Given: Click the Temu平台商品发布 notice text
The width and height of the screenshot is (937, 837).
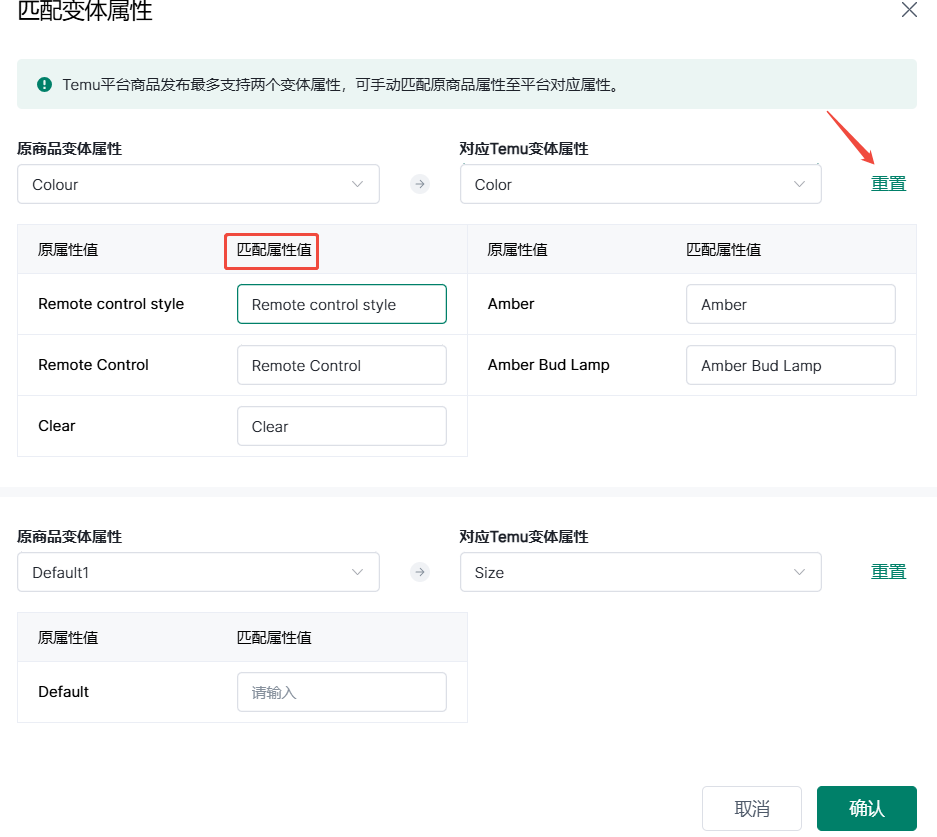Looking at the screenshot, I should pyautogui.click(x=341, y=85).
